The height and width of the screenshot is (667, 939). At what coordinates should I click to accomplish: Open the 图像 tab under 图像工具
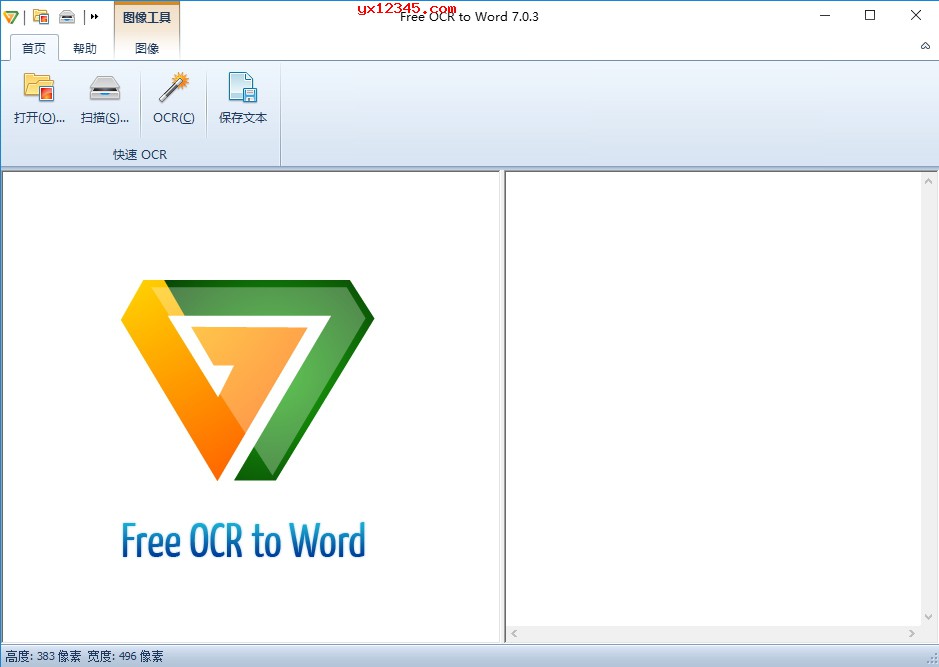[148, 46]
